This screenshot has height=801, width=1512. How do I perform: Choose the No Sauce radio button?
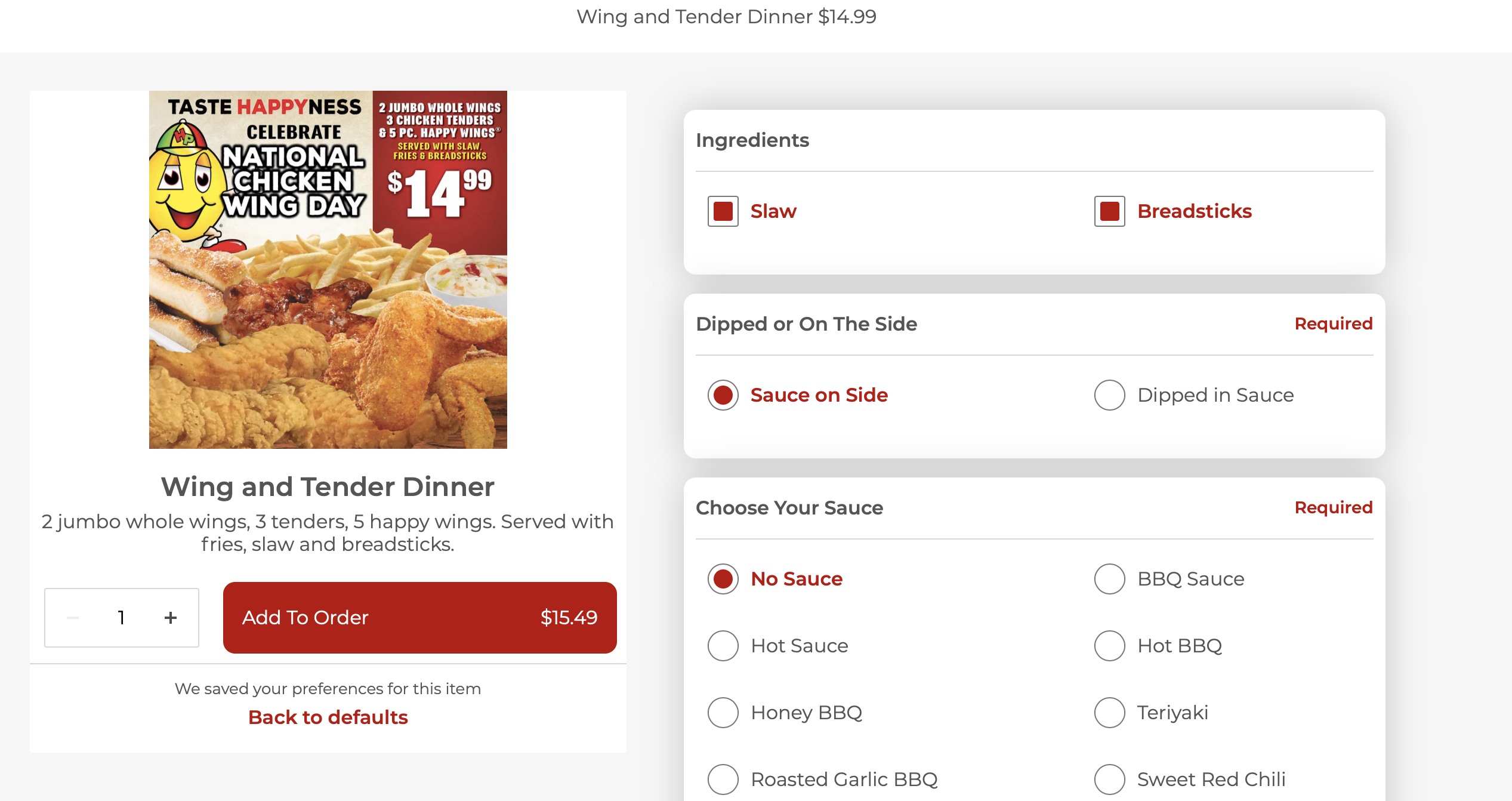pyautogui.click(x=723, y=579)
